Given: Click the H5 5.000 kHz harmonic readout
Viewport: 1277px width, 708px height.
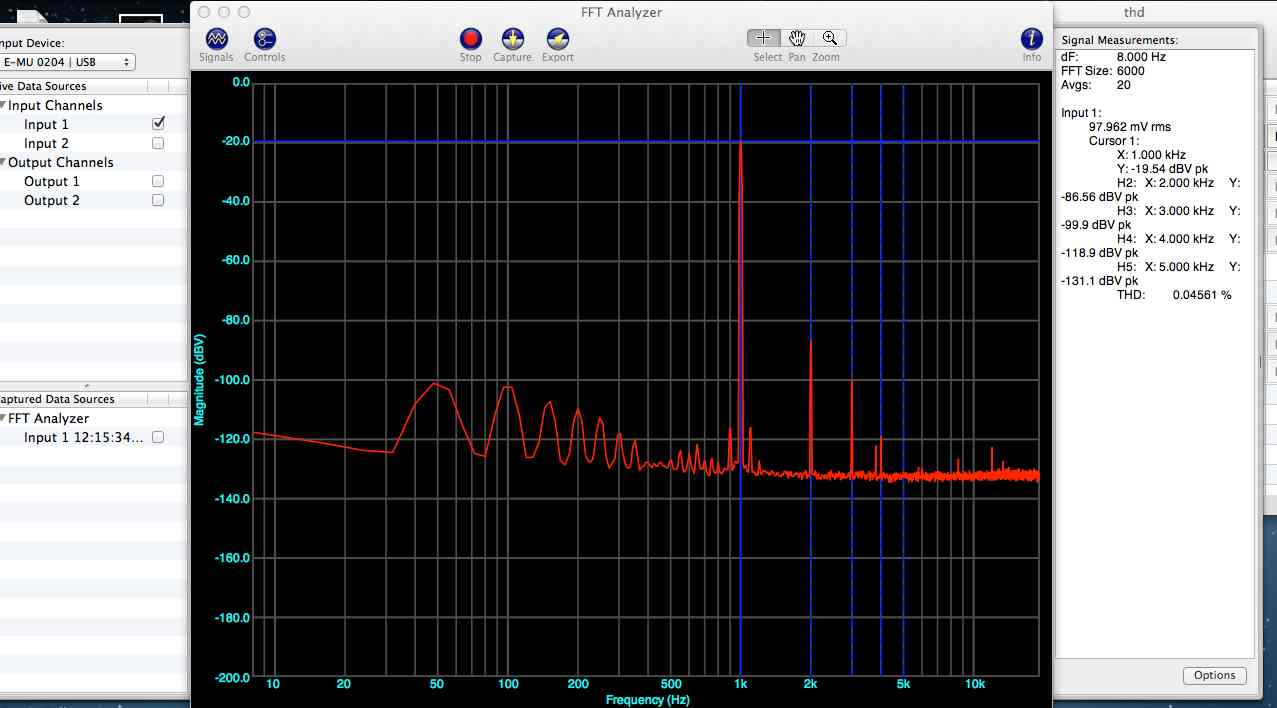Looking at the screenshot, I should coord(1165,267).
